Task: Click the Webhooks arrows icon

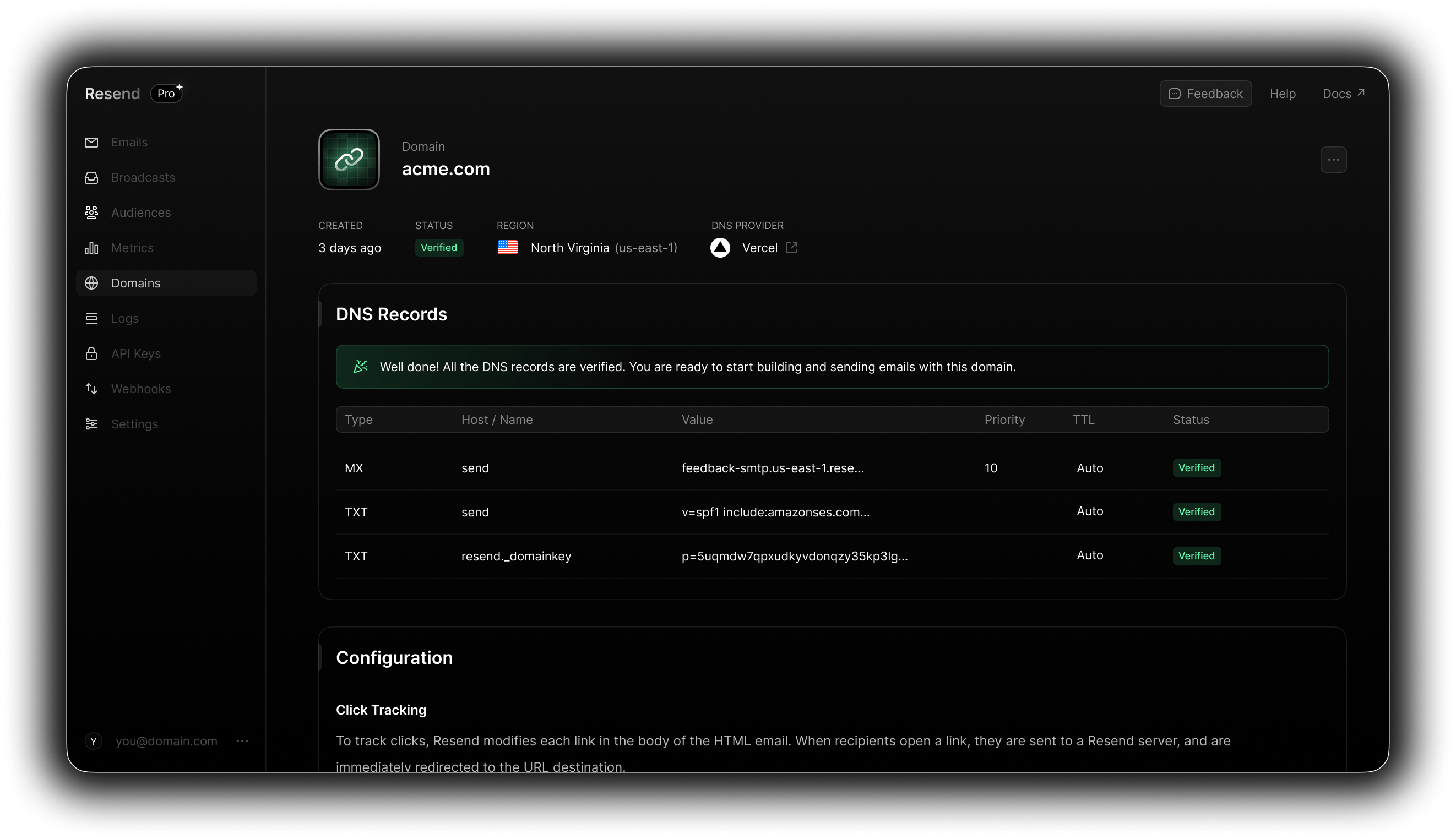Action: click(91, 389)
